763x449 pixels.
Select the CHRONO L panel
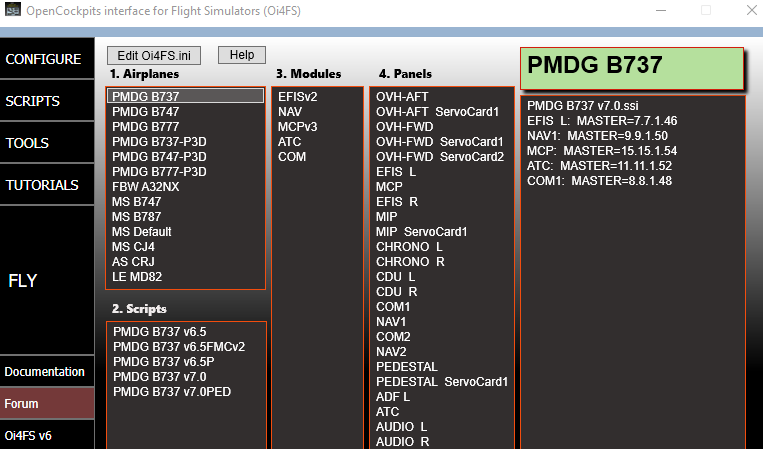click(409, 246)
